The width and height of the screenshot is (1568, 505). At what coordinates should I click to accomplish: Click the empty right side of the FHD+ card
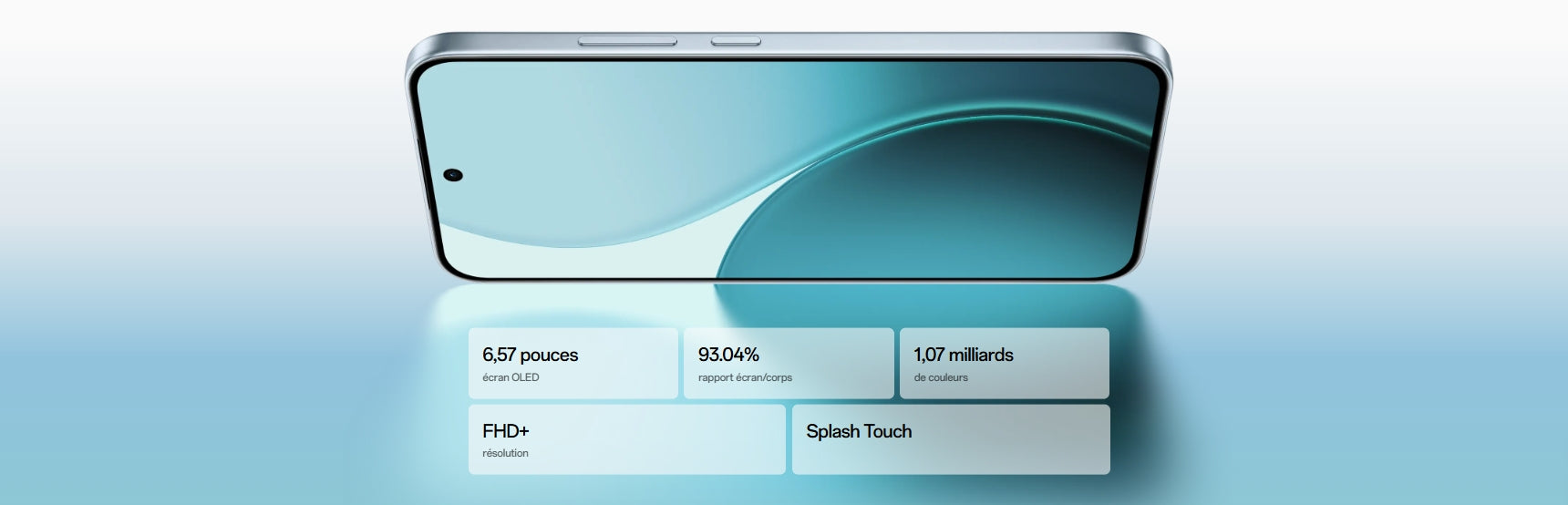pyautogui.click(x=693, y=439)
